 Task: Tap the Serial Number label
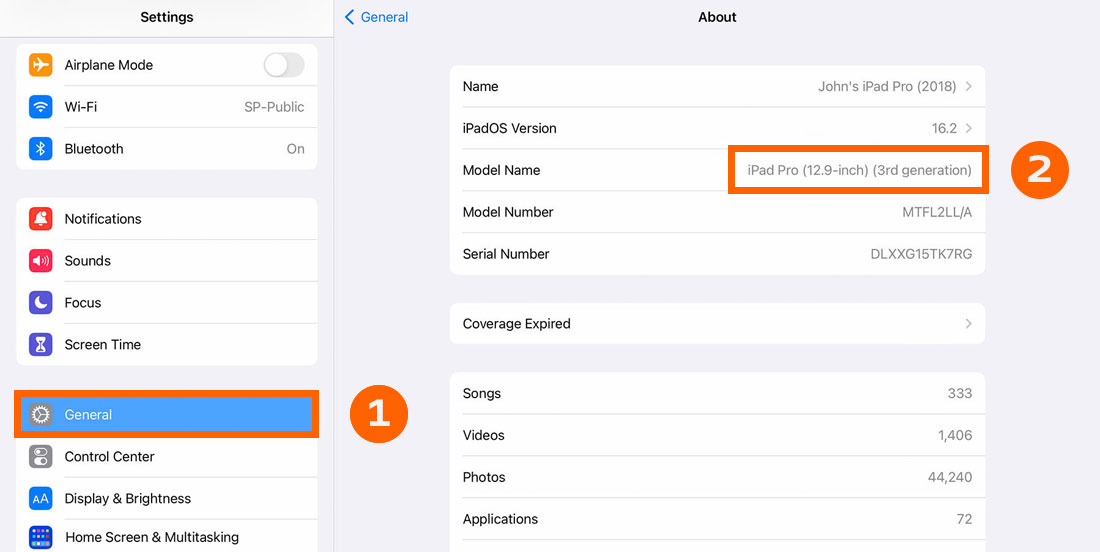click(506, 254)
